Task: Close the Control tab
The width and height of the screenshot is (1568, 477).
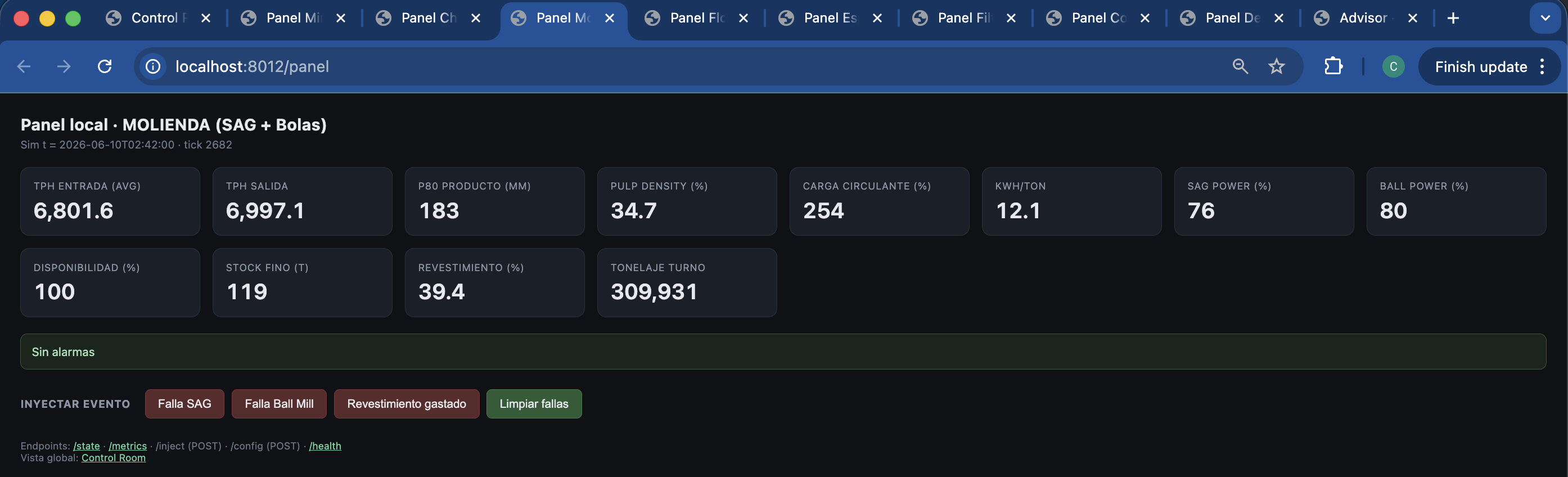Action: point(206,18)
